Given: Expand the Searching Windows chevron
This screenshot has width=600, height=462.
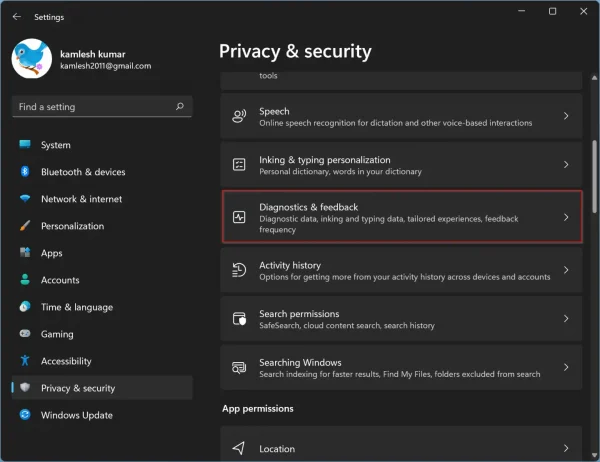Looking at the screenshot, I should (x=566, y=367).
